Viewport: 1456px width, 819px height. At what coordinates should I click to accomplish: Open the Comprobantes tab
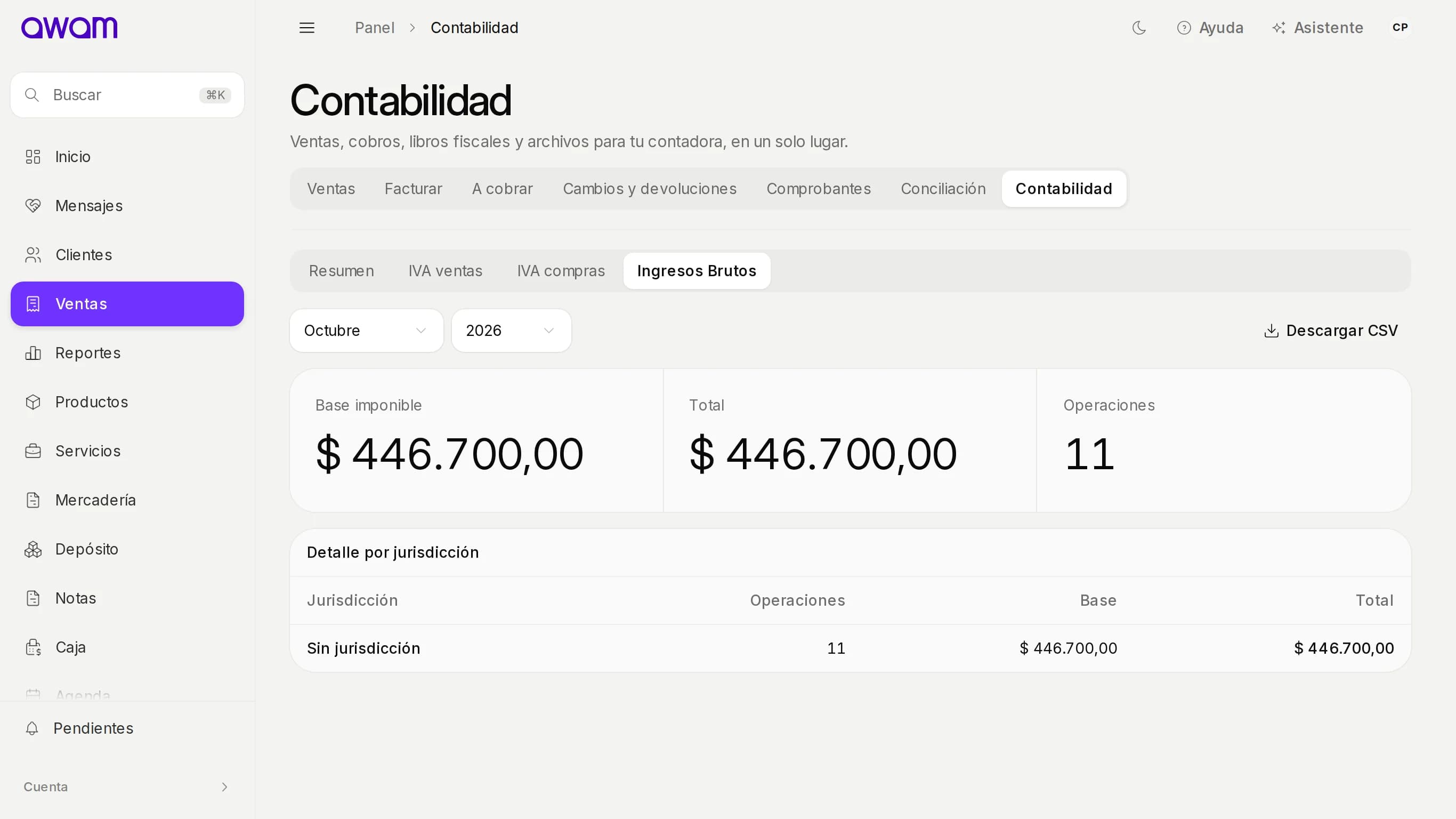pos(818,189)
